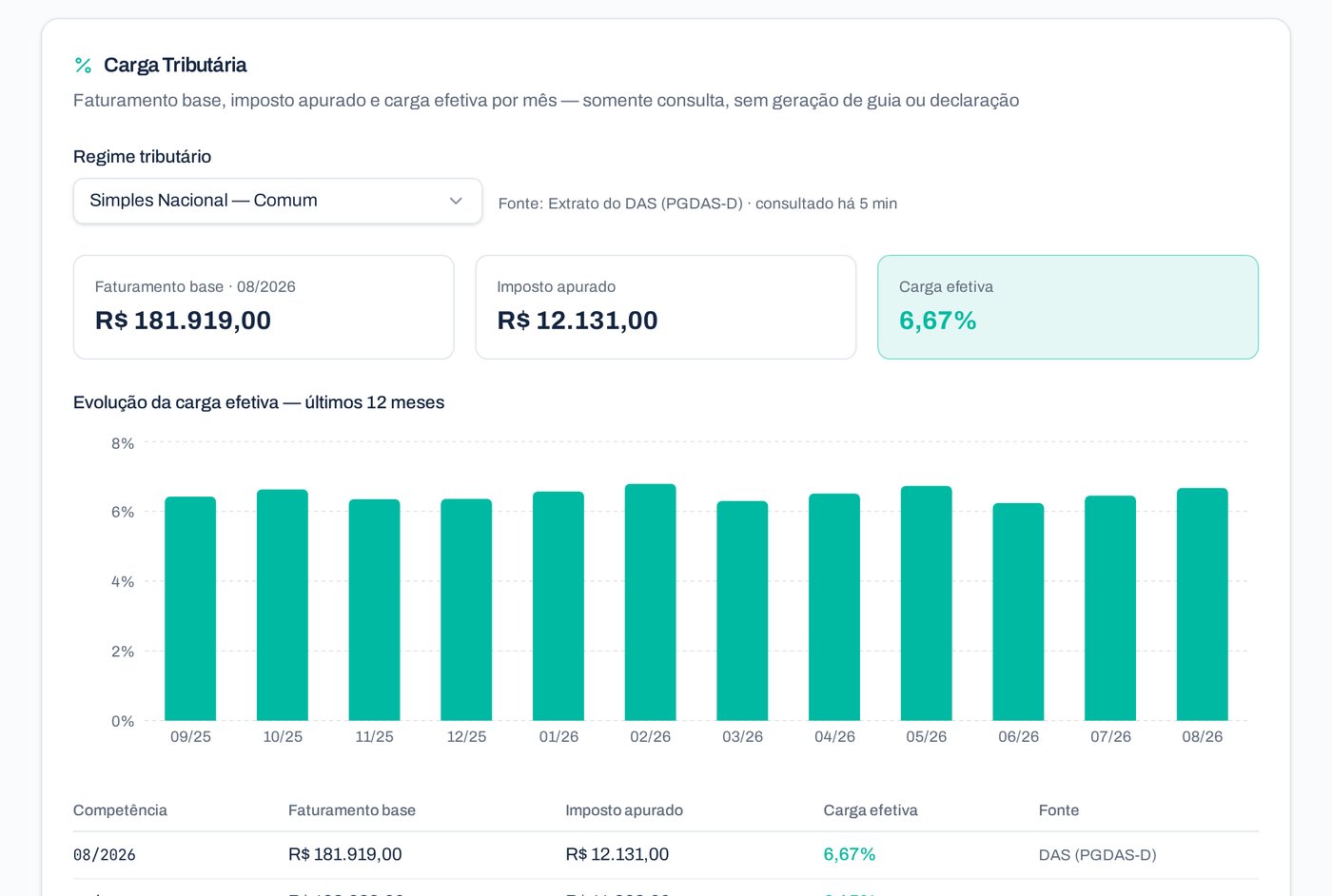Click the 05/26 bar in the chart

pyautogui.click(x=927, y=603)
